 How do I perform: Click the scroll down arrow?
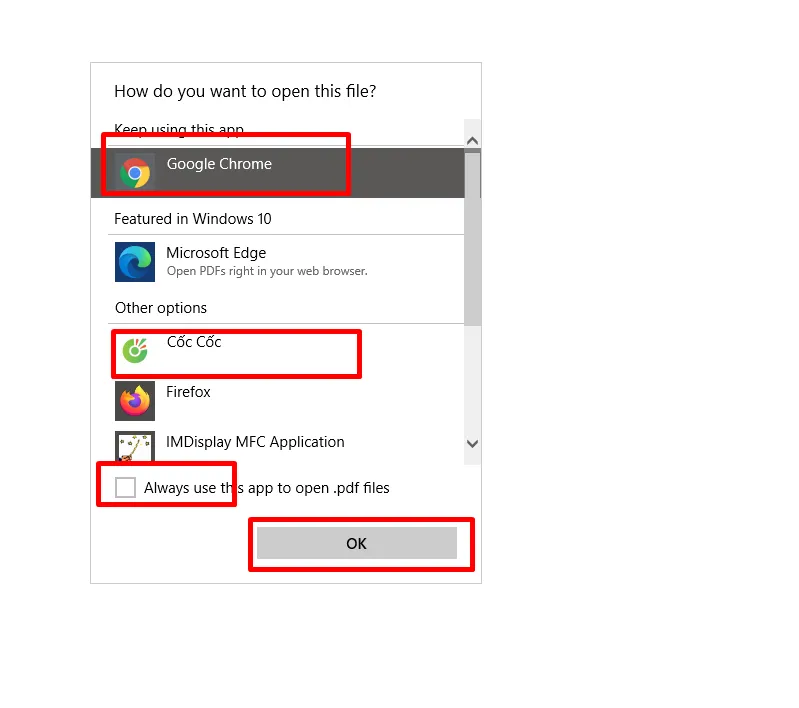[x=472, y=444]
